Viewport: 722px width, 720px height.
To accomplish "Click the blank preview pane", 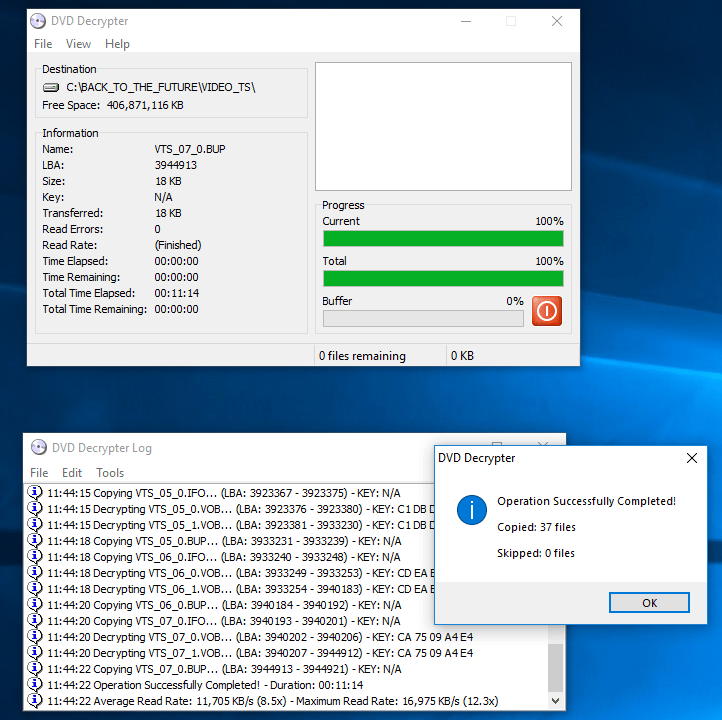I will [x=443, y=127].
